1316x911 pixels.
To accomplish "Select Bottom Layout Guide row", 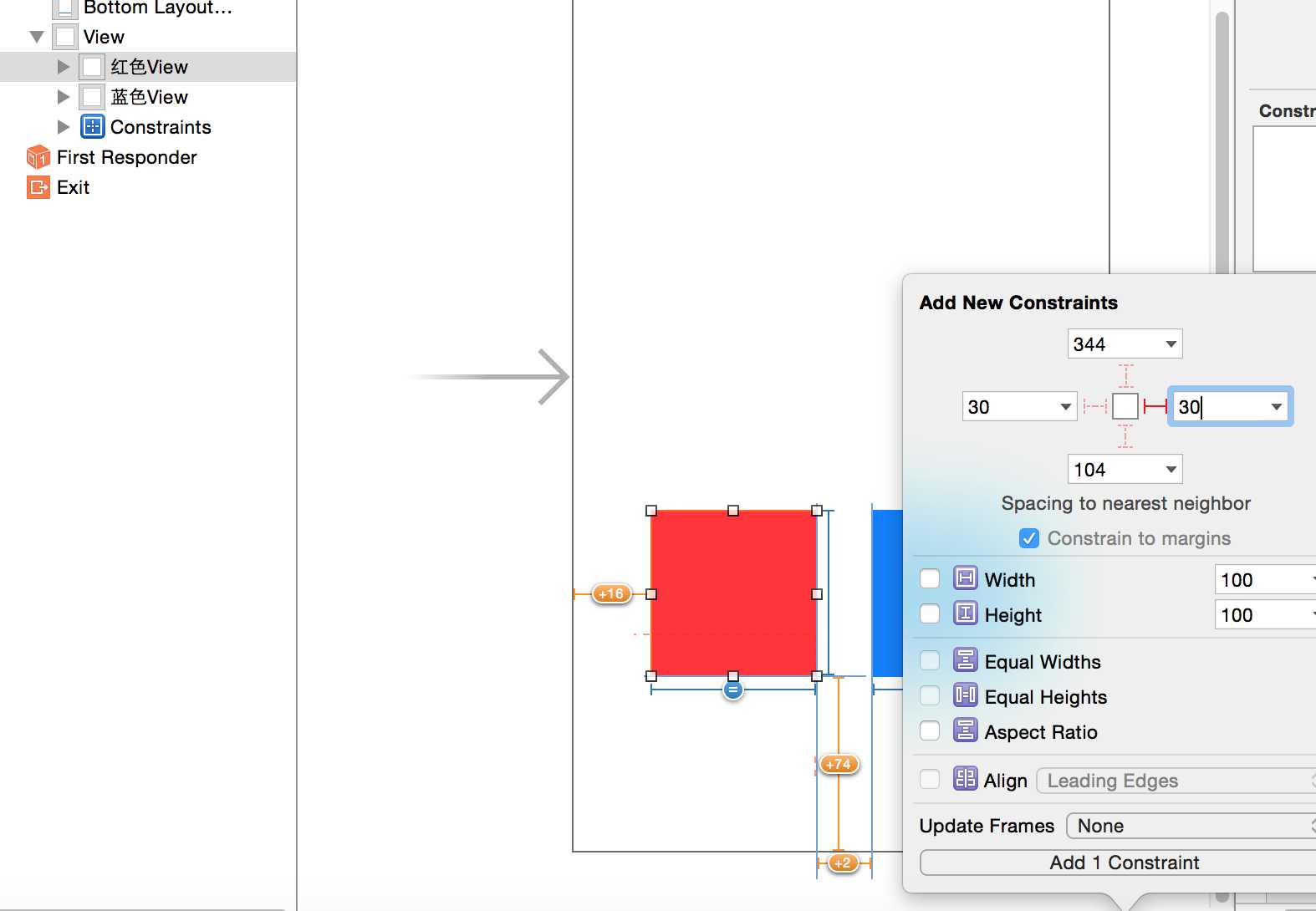I will pos(148,8).
